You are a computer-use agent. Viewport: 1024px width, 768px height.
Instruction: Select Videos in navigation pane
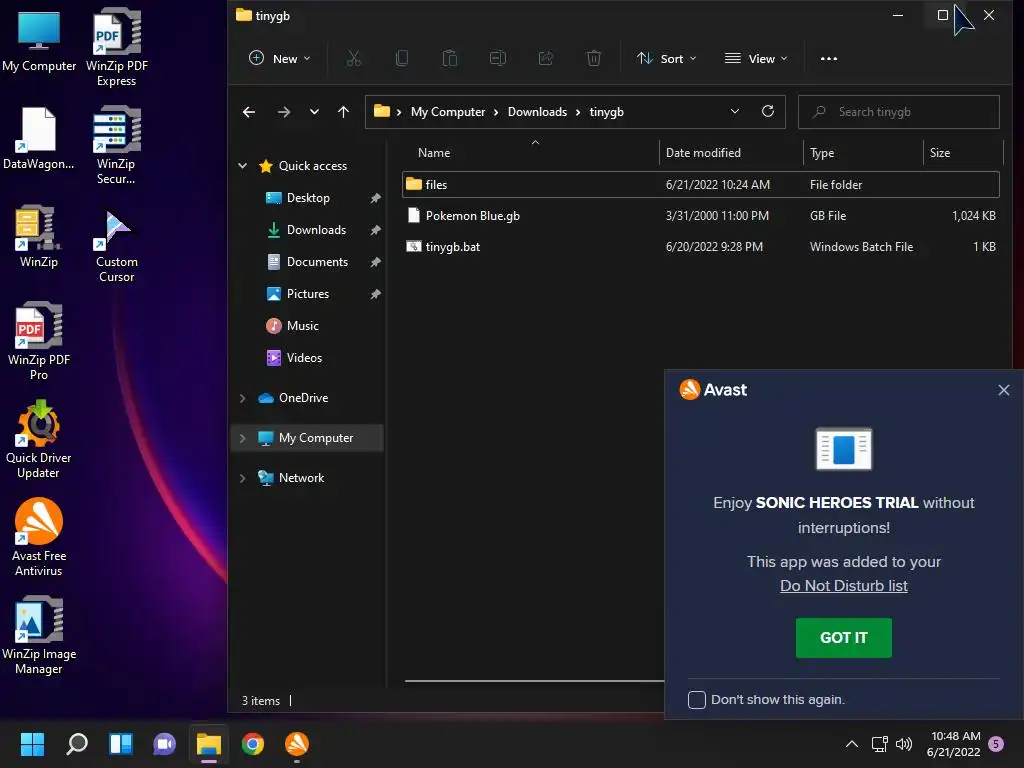tap(304, 358)
